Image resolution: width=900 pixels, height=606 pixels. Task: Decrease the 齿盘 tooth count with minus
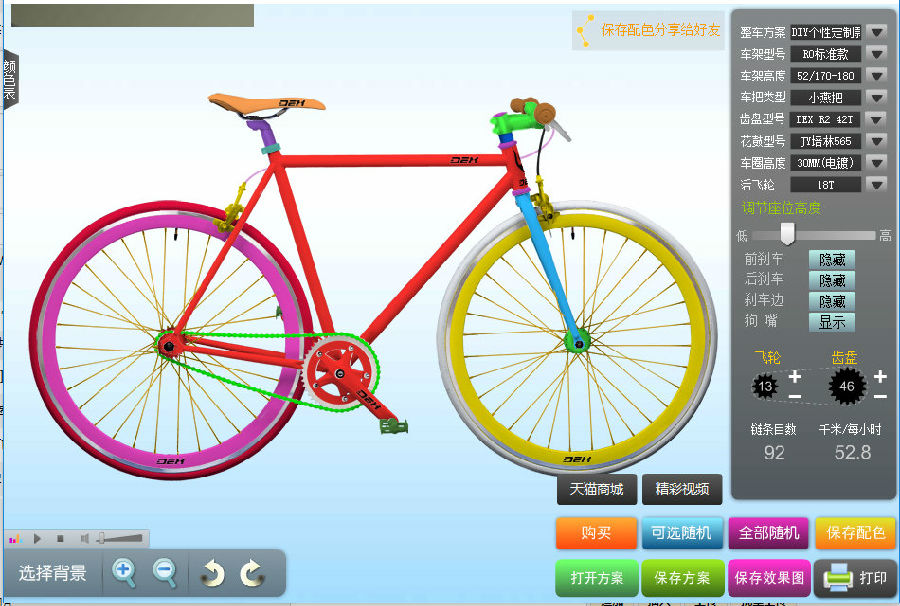coord(880,397)
